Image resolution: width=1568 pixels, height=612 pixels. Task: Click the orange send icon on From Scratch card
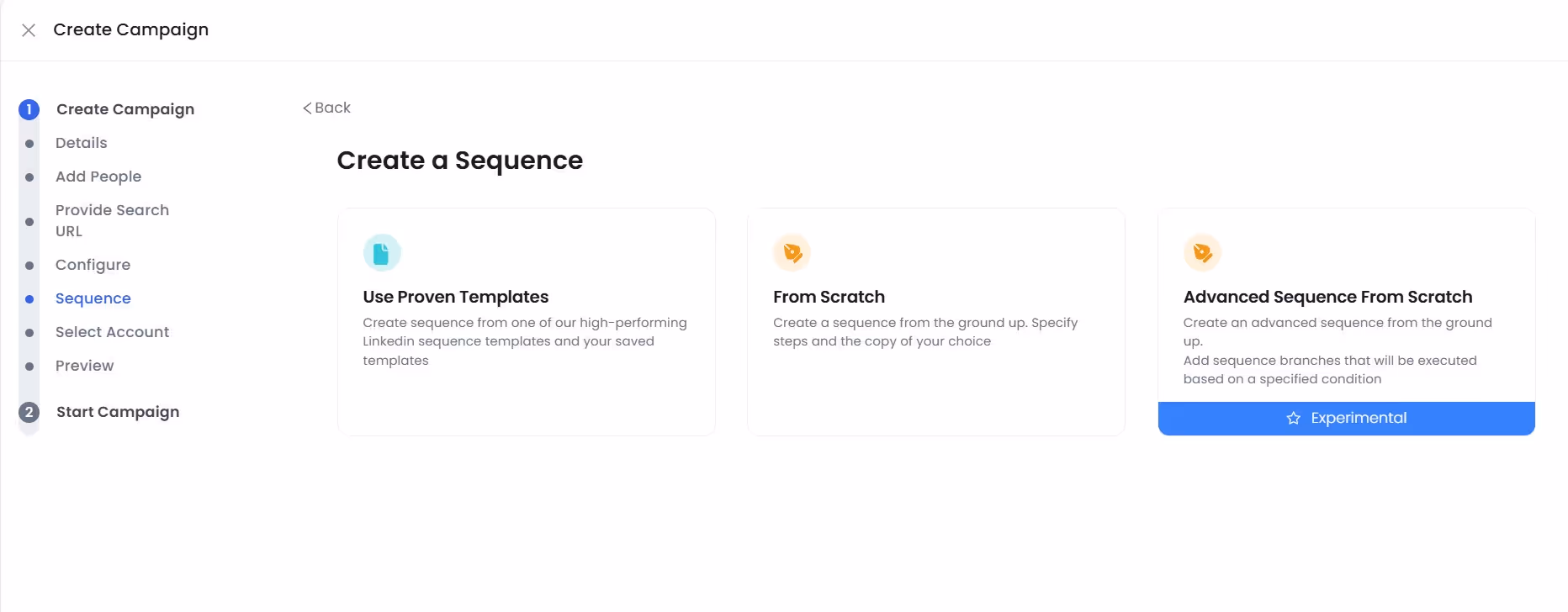click(x=792, y=251)
